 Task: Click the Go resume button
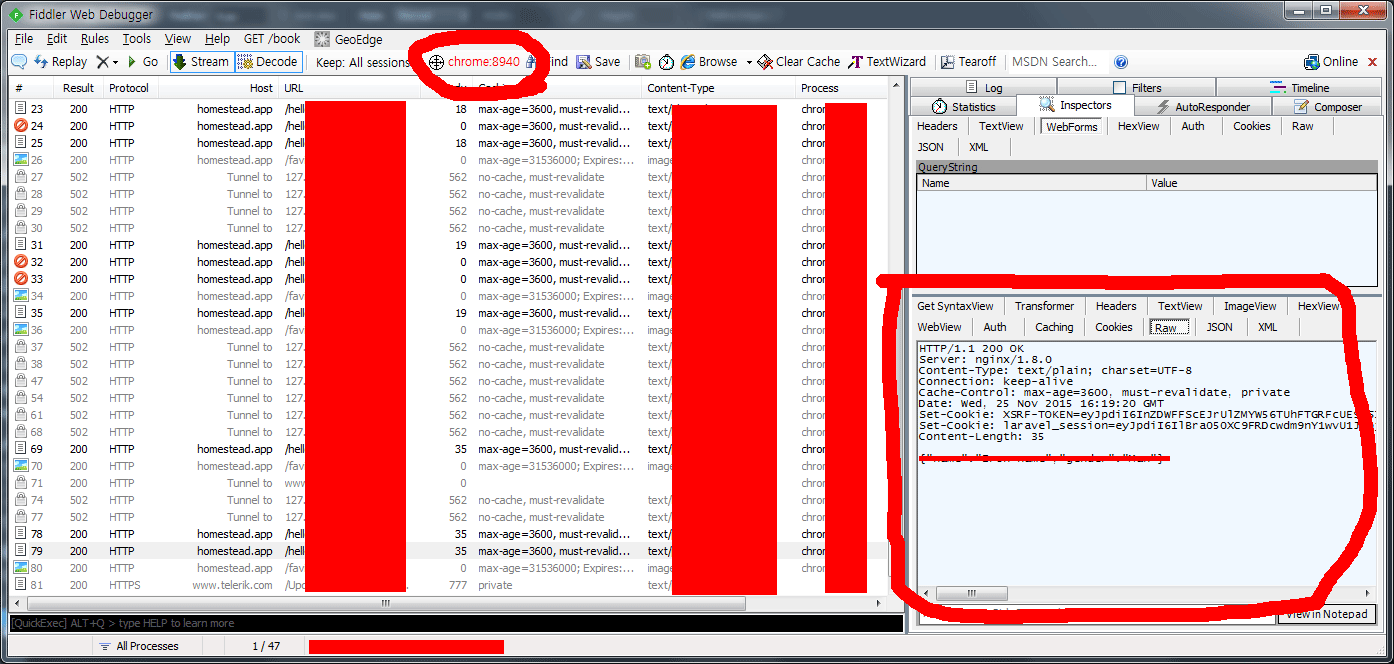coord(142,62)
